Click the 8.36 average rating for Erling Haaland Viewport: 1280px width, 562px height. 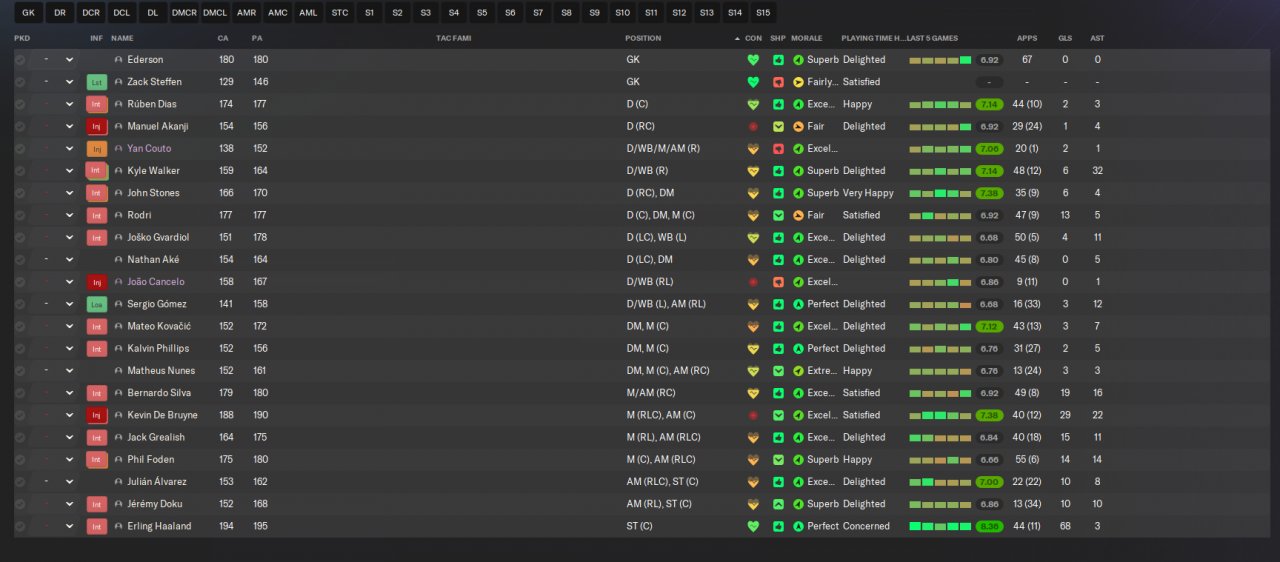pos(989,526)
